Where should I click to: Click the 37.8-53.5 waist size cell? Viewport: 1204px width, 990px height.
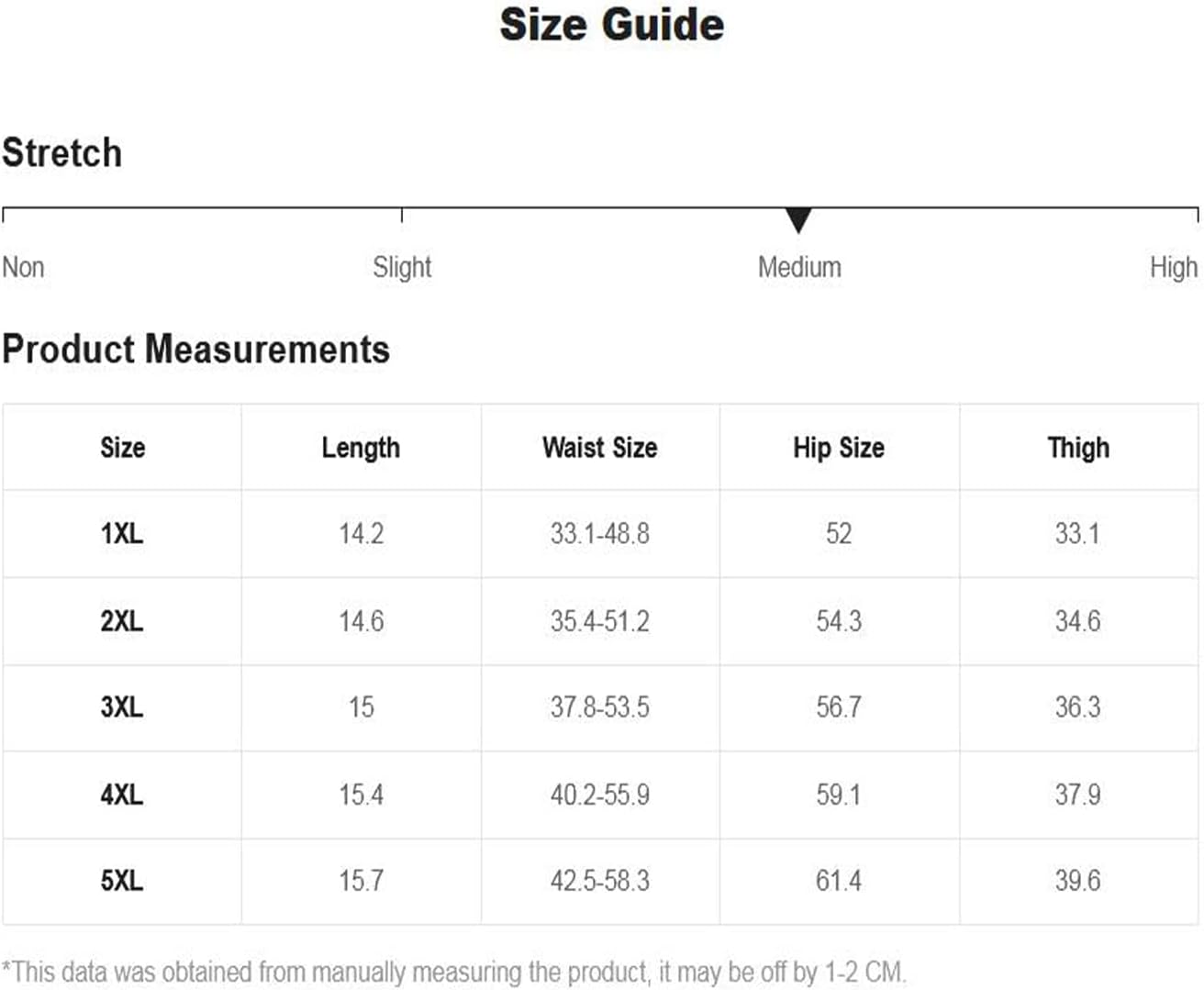600,707
